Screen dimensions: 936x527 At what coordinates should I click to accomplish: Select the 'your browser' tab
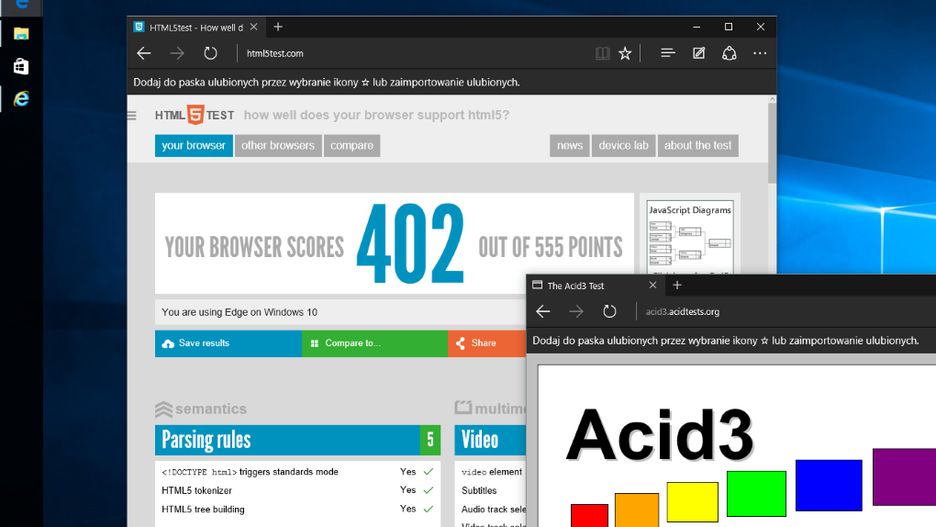pyautogui.click(x=193, y=146)
